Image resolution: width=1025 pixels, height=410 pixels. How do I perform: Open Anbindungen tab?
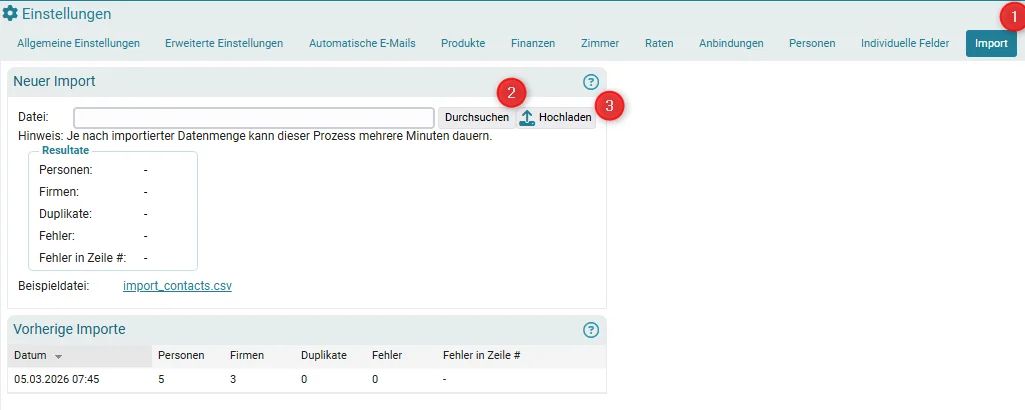point(731,43)
